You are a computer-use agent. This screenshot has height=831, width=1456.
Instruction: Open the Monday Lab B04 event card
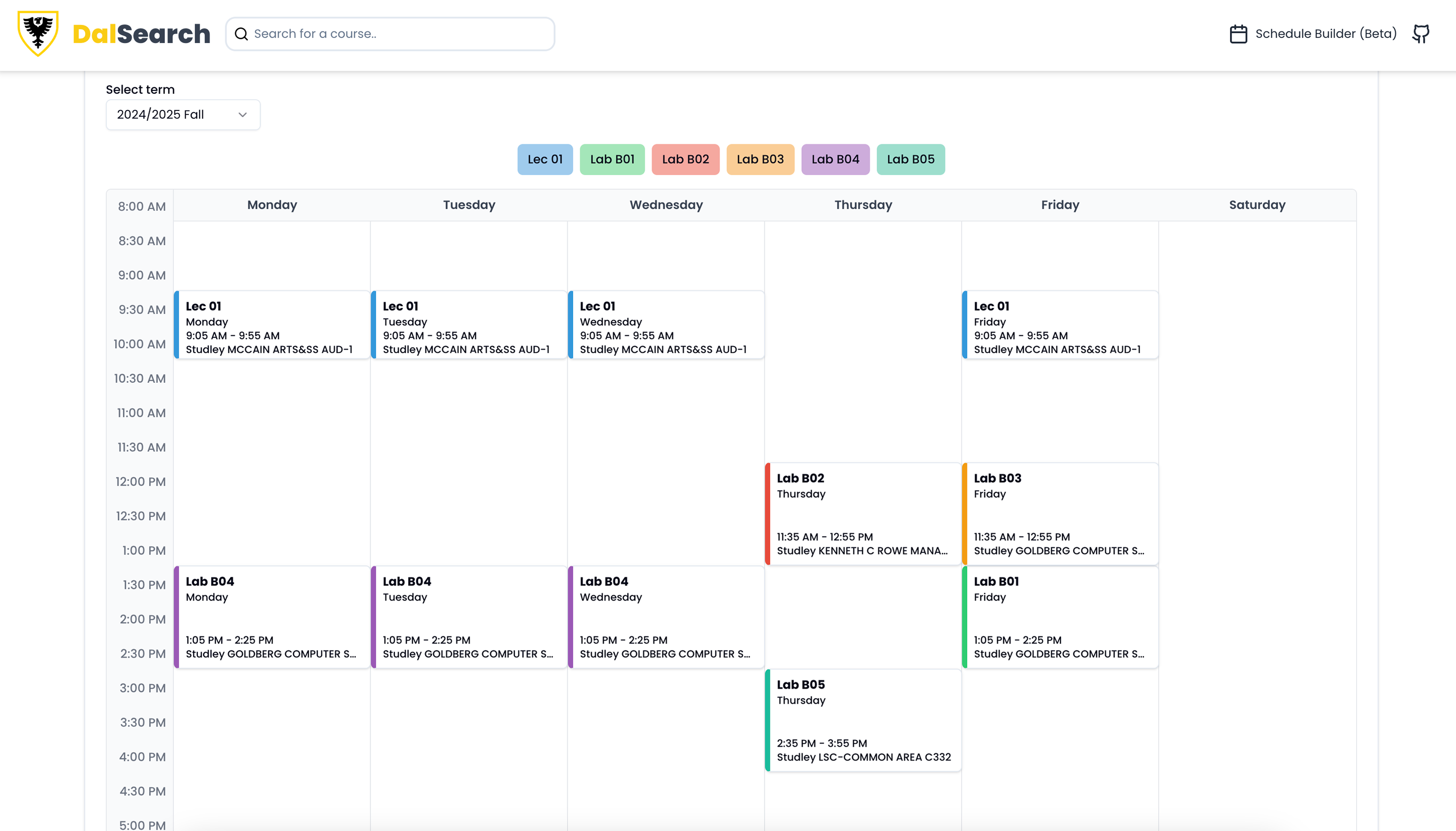[272, 617]
